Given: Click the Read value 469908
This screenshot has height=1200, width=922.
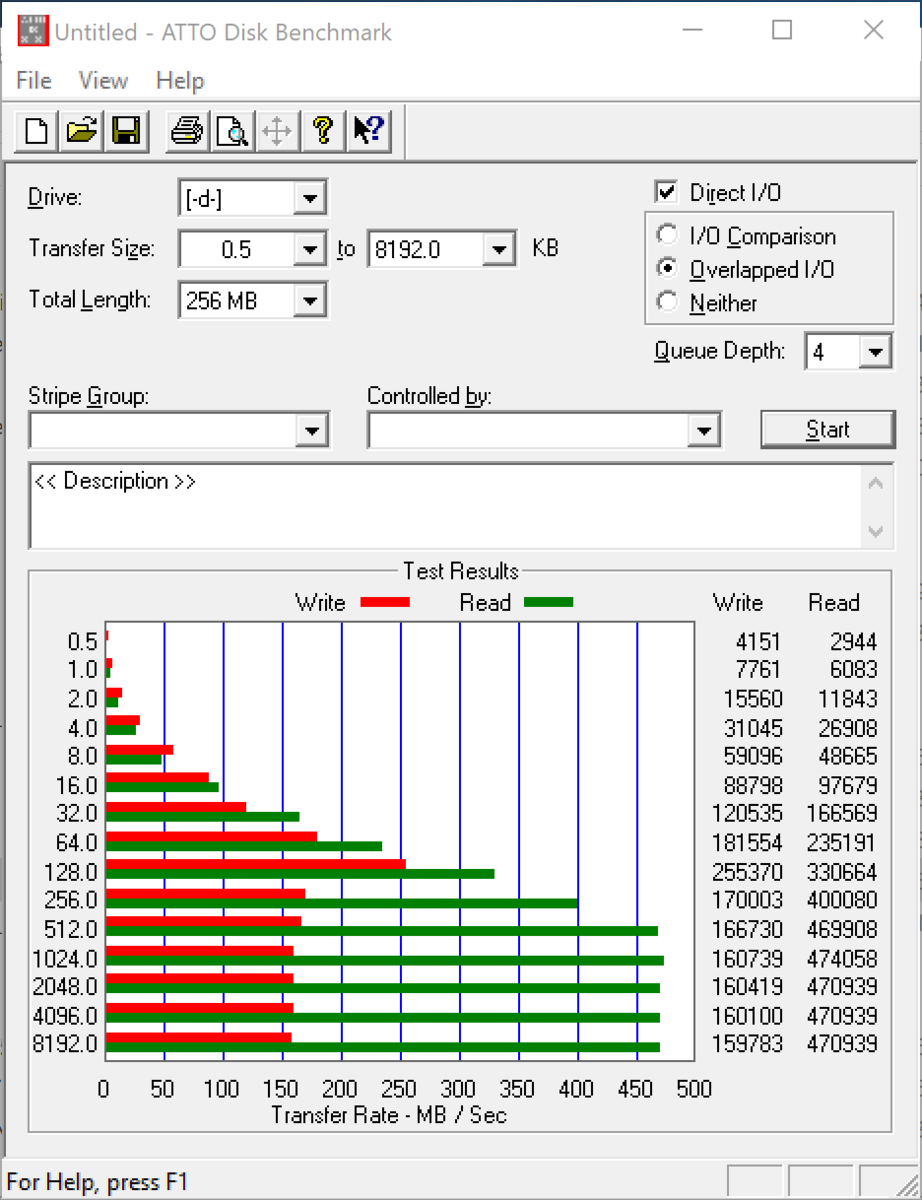Looking at the screenshot, I should click(841, 929).
